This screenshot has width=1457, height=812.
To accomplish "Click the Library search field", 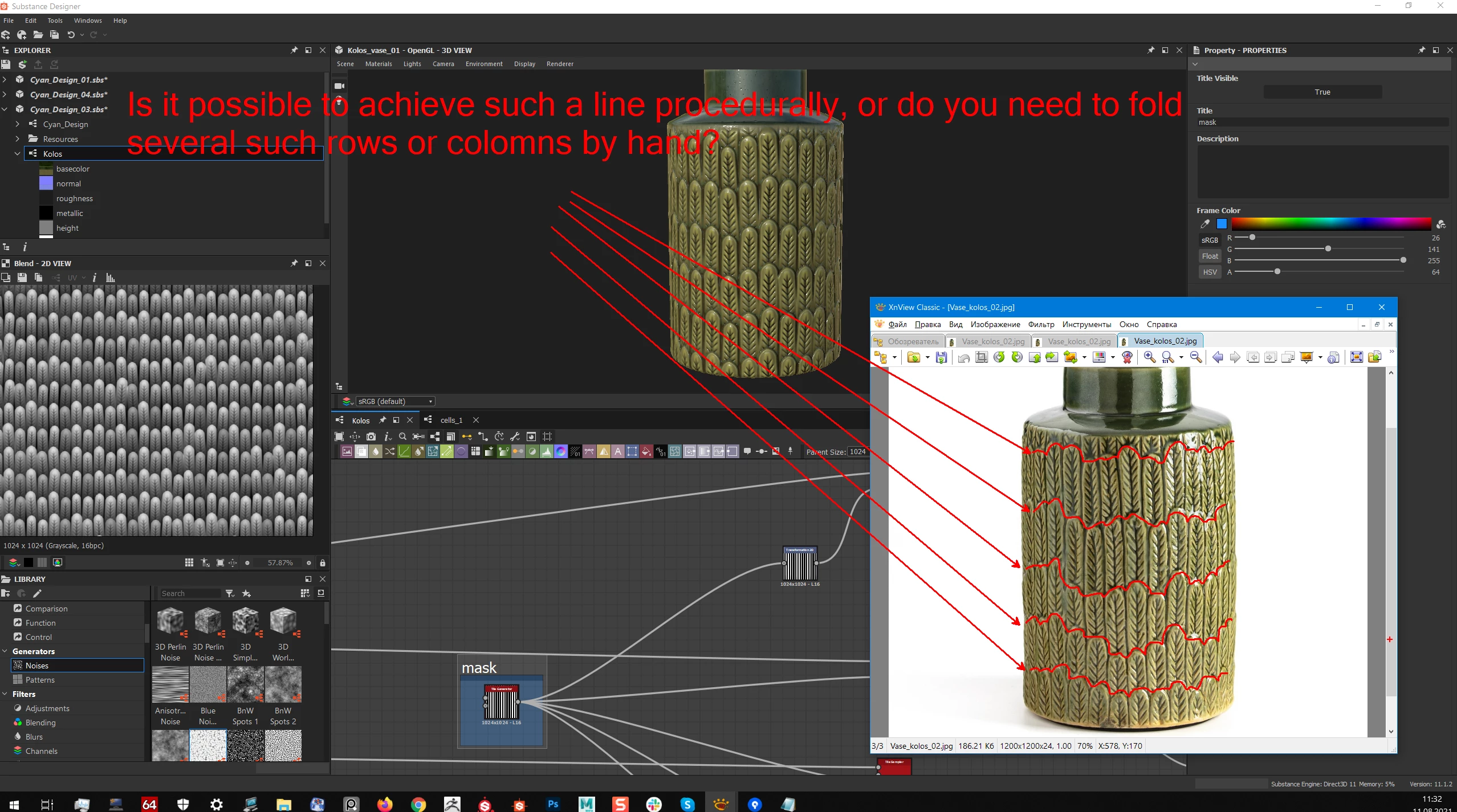I will pyautogui.click(x=189, y=593).
